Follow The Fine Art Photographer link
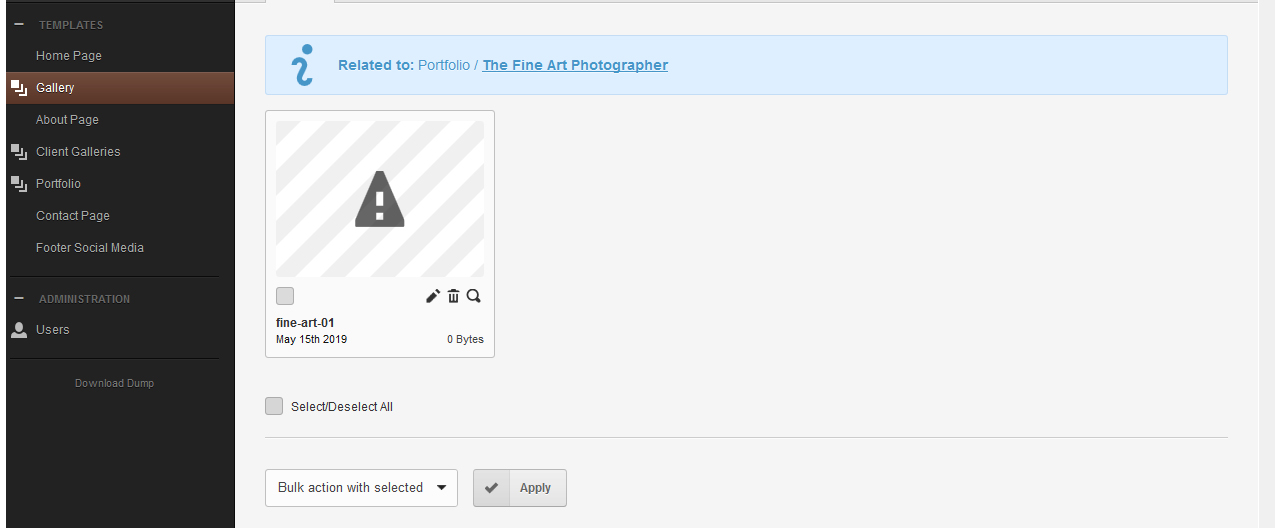The height and width of the screenshot is (528, 1275). click(x=575, y=65)
